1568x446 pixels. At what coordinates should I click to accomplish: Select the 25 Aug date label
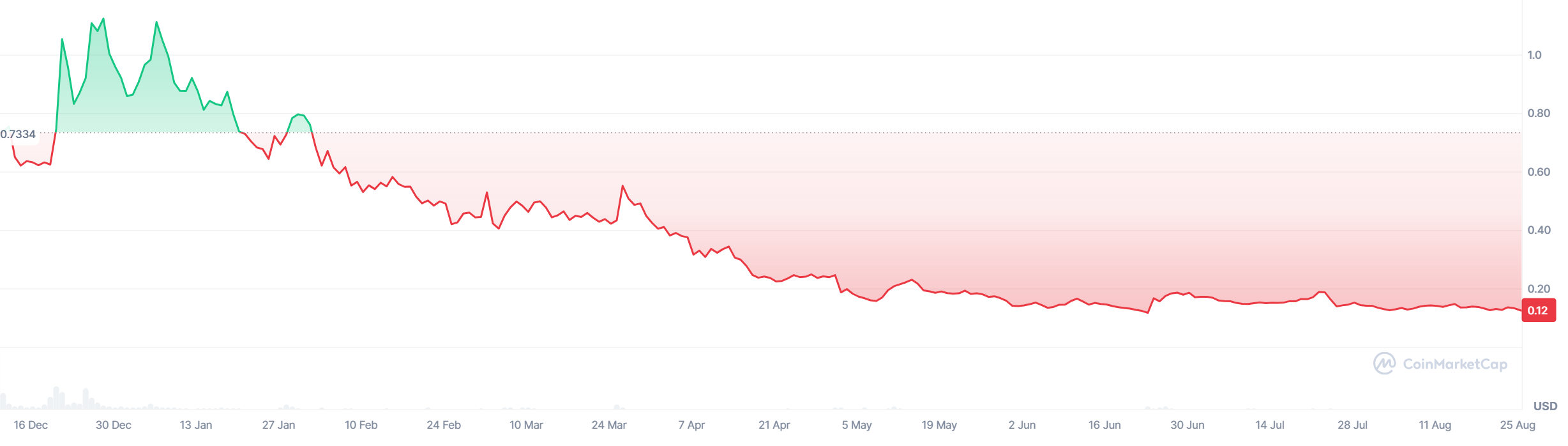pyautogui.click(x=1518, y=425)
